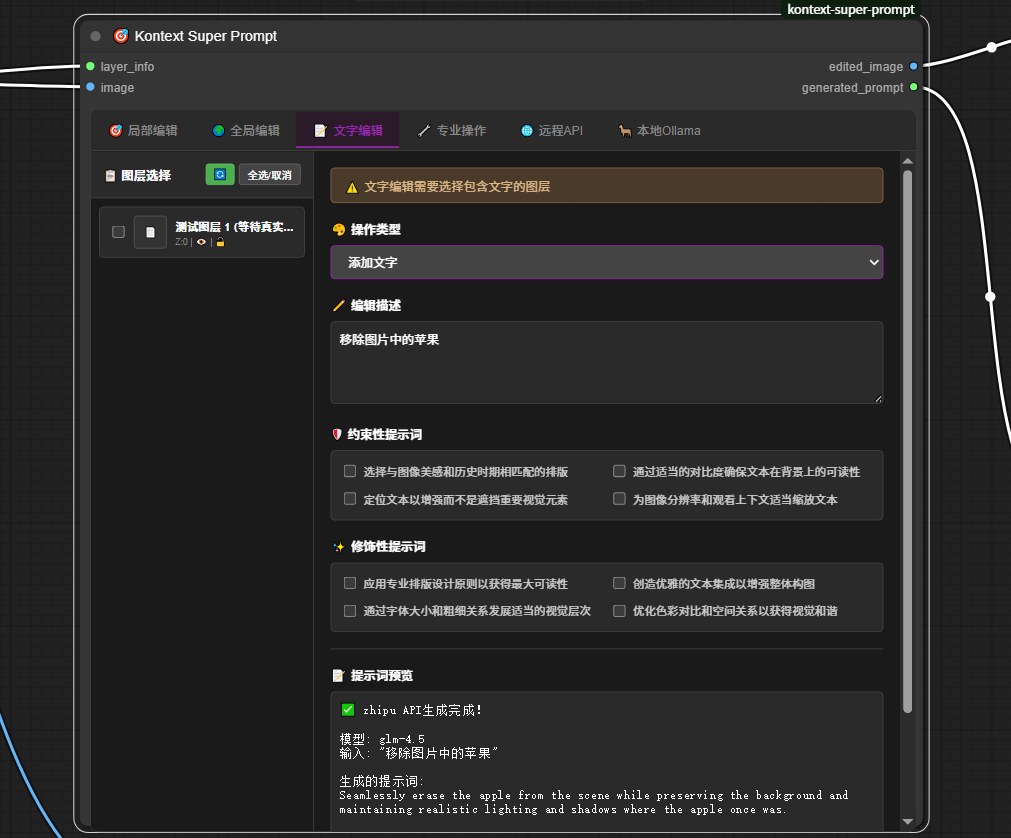Click the vertical scrollbar thumb of panel
The image size is (1011, 838).
[908, 442]
